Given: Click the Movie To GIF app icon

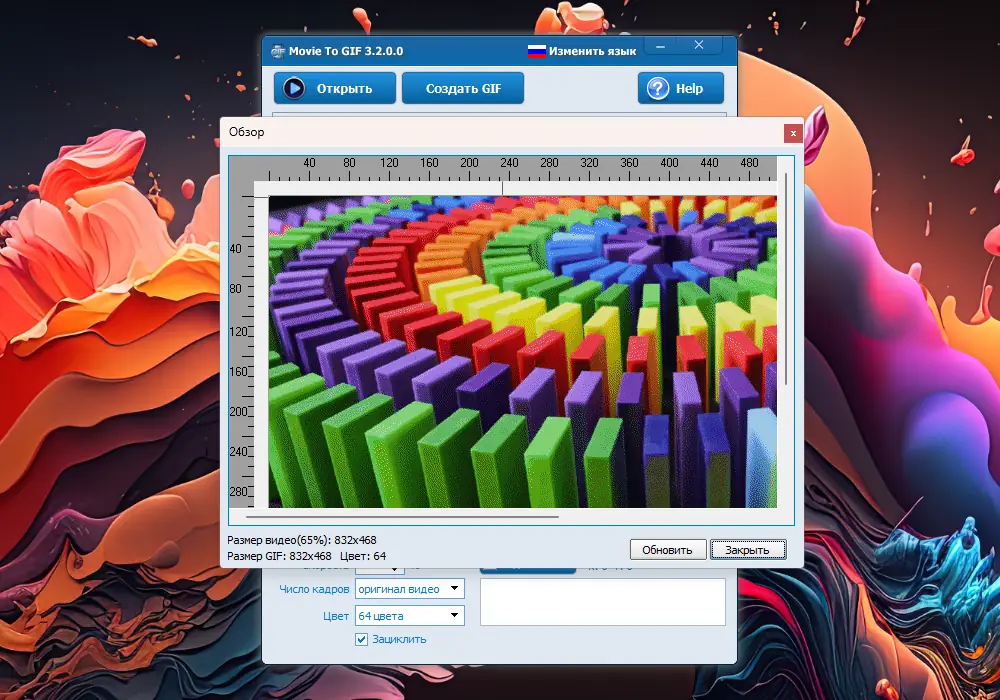Looking at the screenshot, I should pyautogui.click(x=277, y=51).
